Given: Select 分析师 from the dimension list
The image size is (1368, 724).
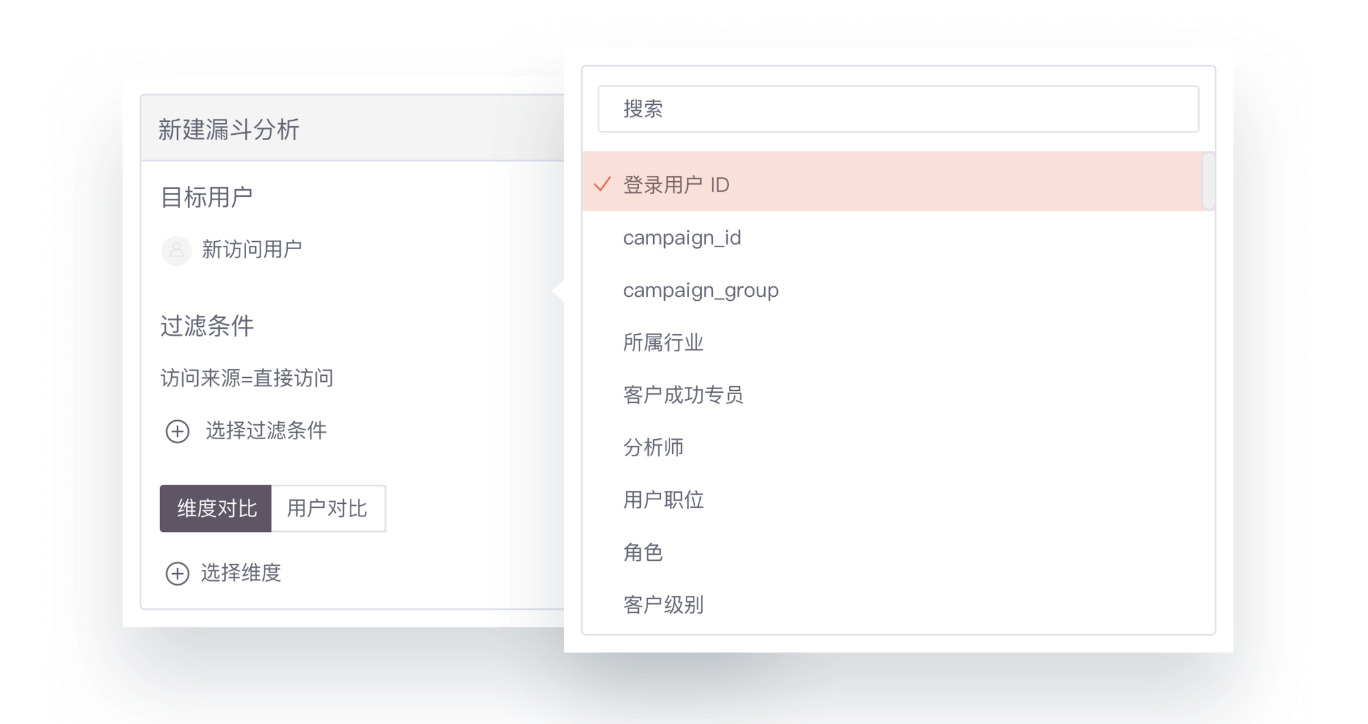Looking at the screenshot, I should tap(653, 447).
